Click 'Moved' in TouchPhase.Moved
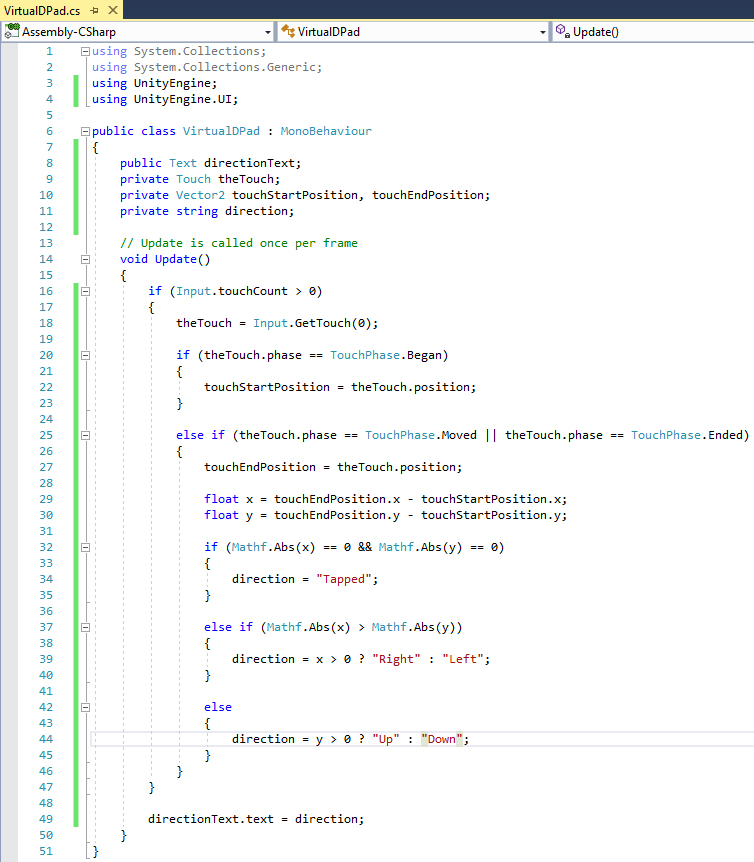This screenshot has height=862, width=754. tap(459, 435)
